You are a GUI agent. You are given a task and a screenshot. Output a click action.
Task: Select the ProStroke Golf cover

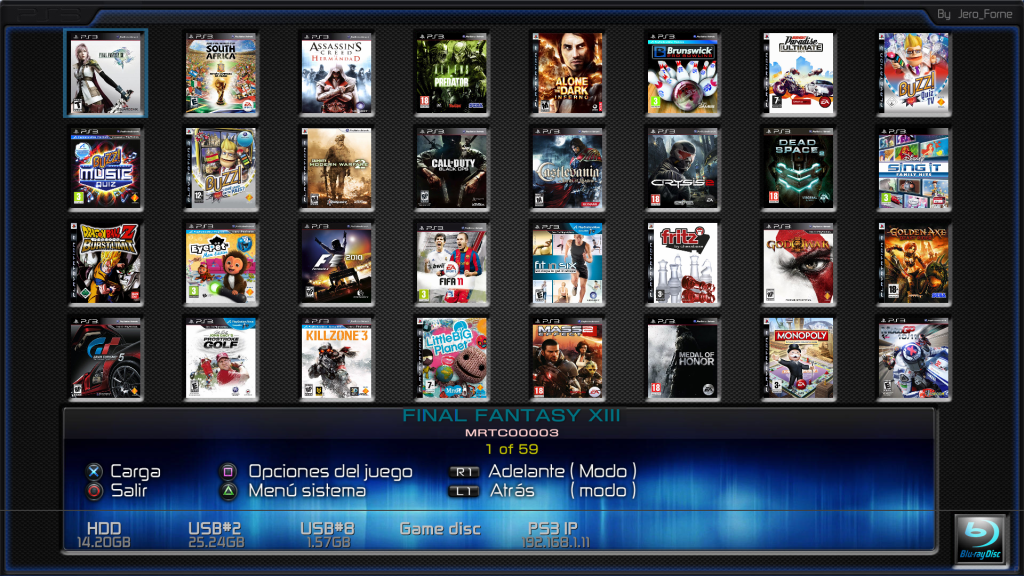221,359
